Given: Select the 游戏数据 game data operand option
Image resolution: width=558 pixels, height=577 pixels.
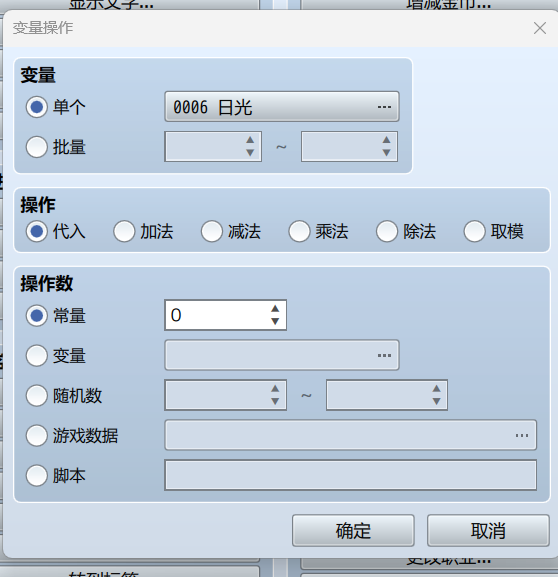Looking at the screenshot, I should (37, 435).
